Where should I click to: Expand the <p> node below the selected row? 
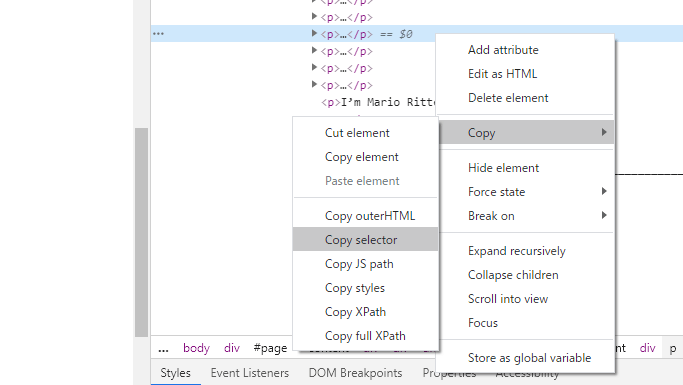point(314,50)
